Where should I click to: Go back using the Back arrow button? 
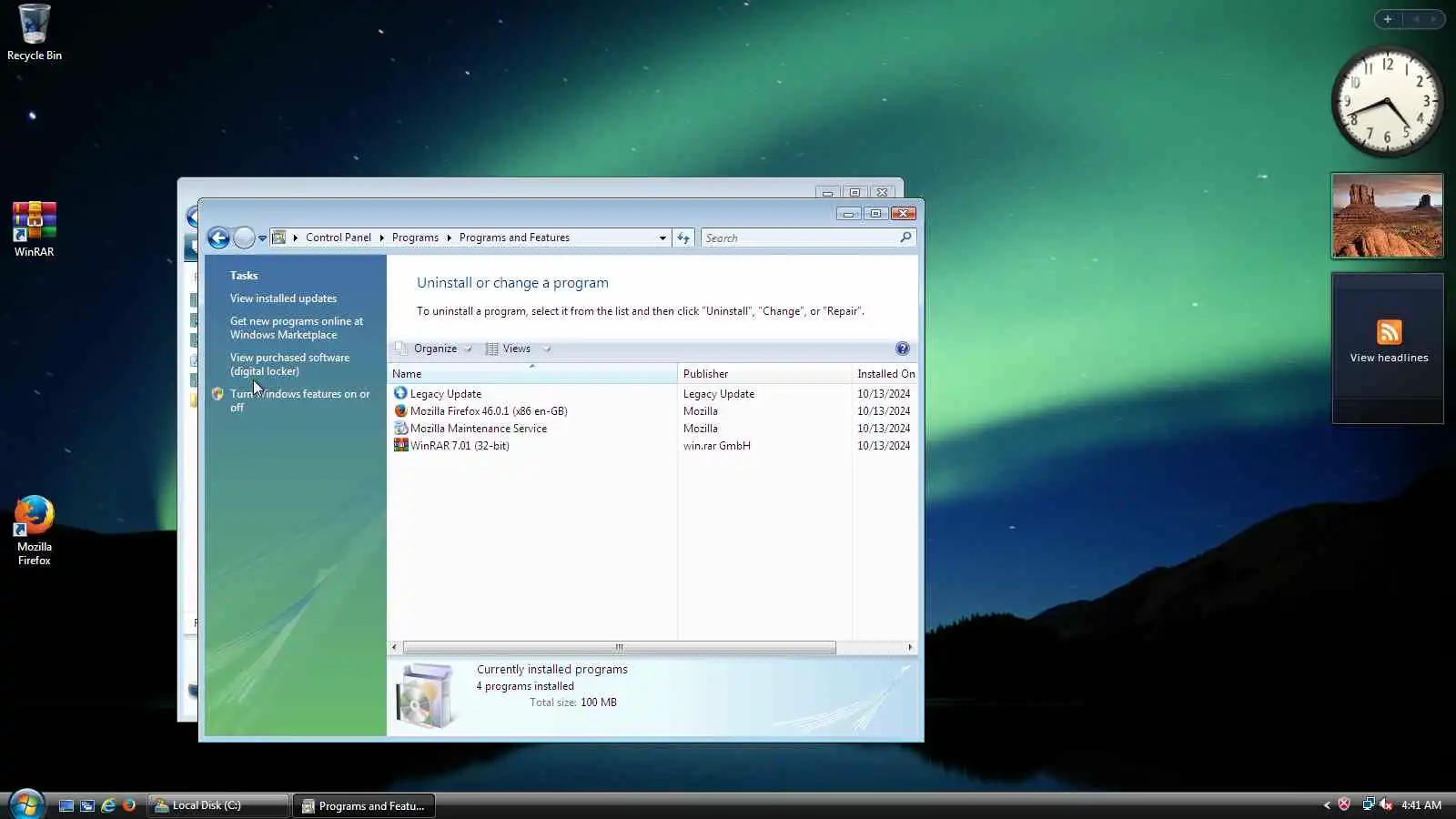pyautogui.click(x=218, y=238)
